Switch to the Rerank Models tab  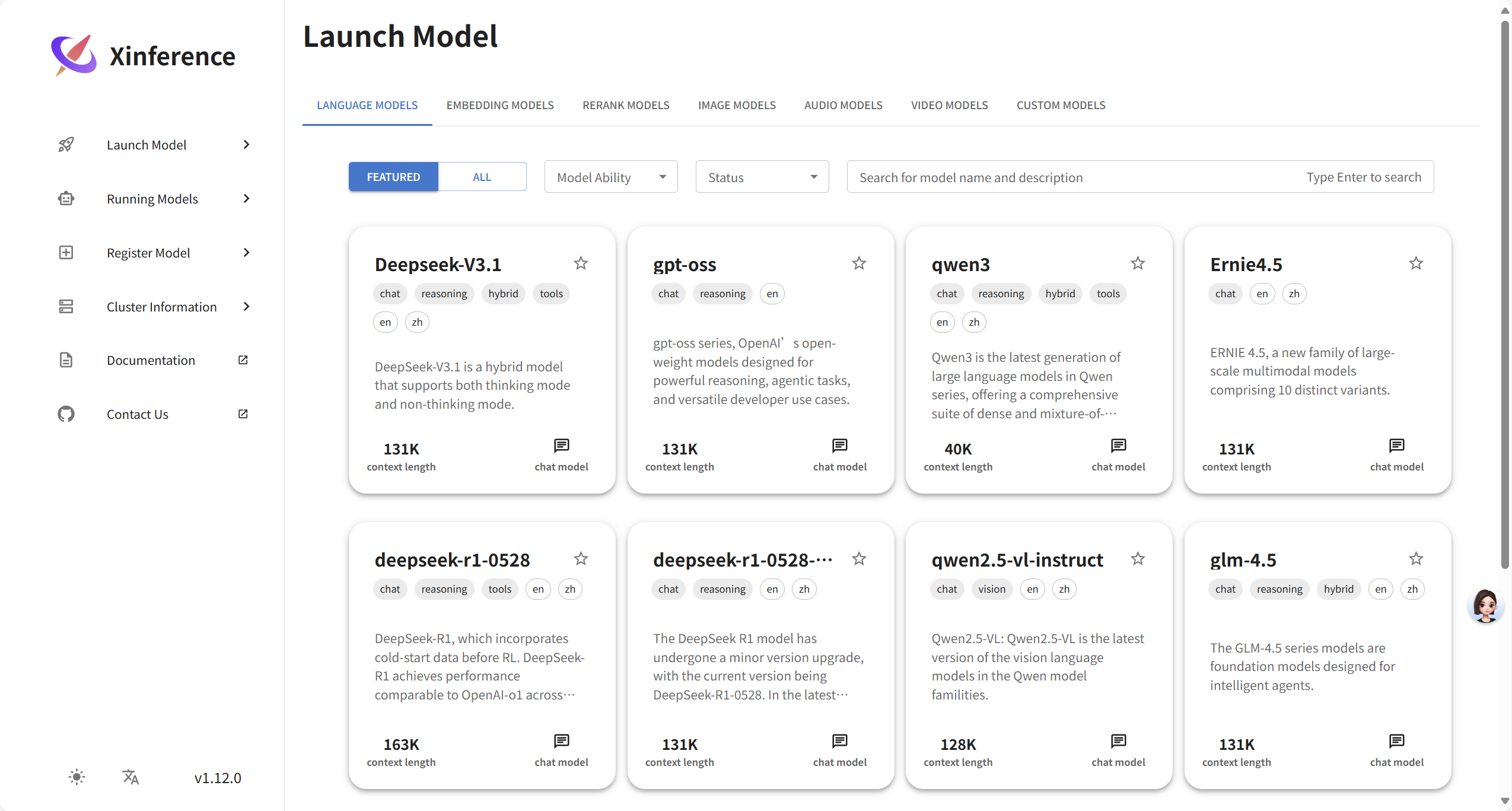626,106
